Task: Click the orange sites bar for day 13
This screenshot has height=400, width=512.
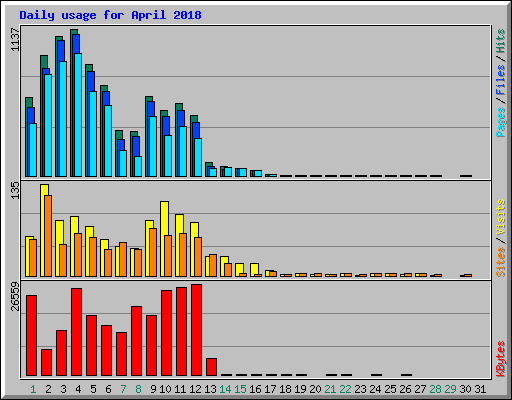Action: point(213,266)
